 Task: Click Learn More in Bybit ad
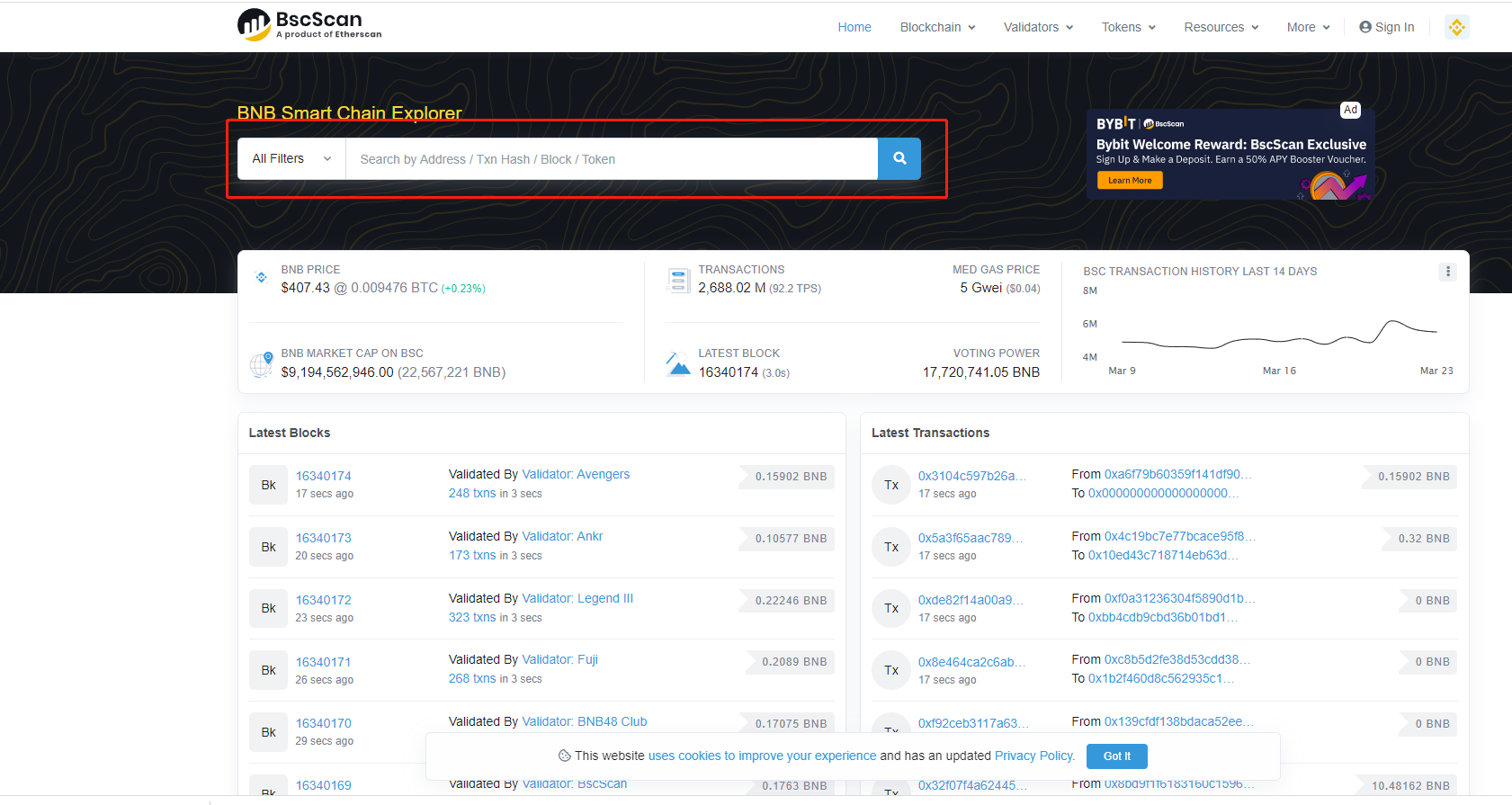1129,181
